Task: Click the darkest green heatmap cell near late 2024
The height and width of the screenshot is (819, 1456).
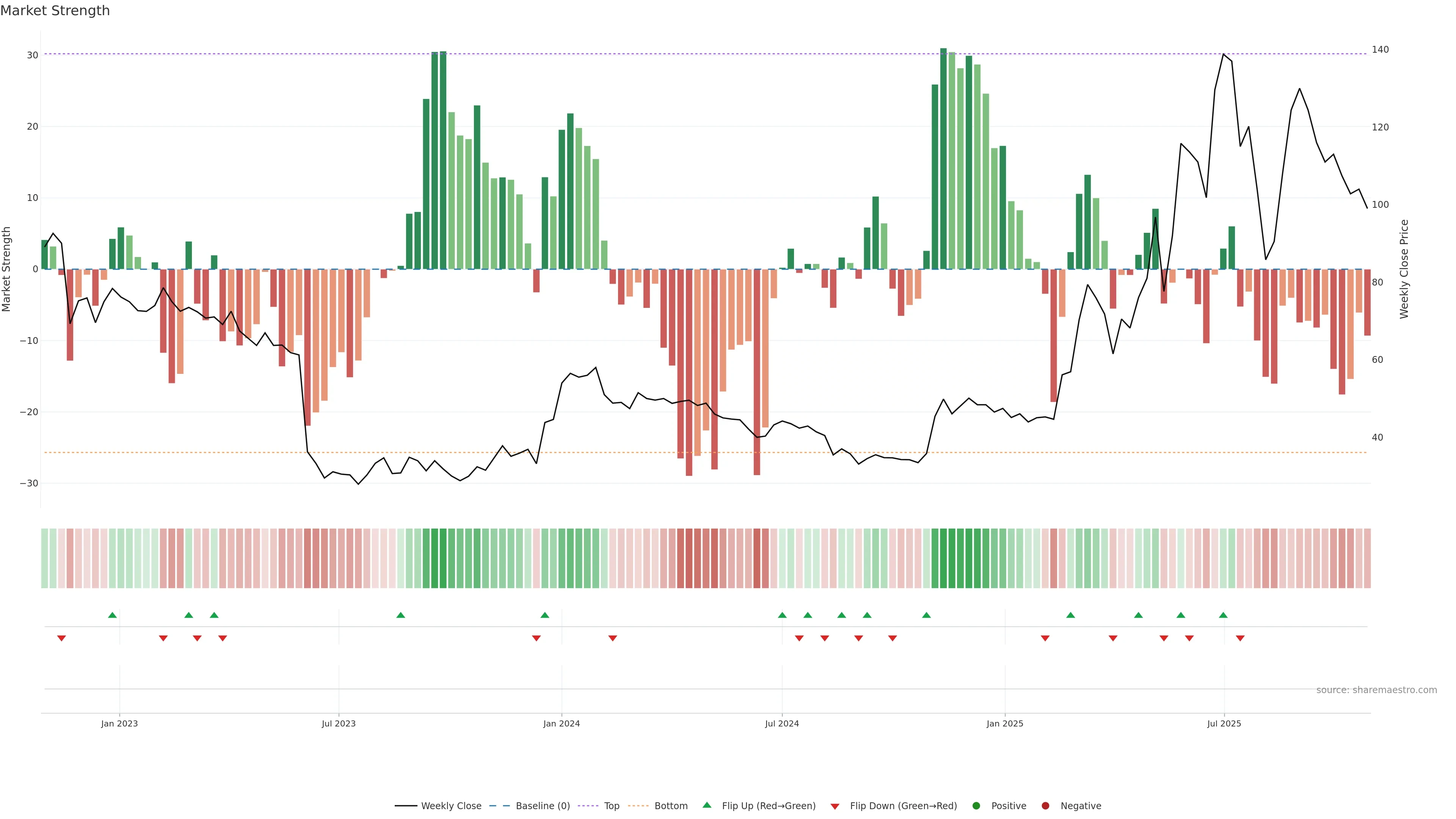Action: click(943, 559)
